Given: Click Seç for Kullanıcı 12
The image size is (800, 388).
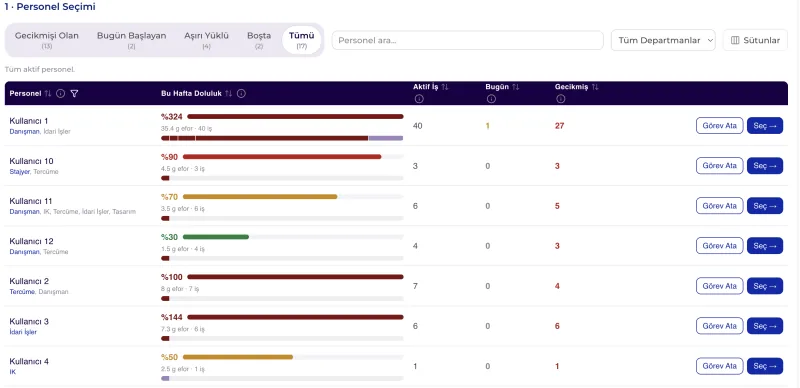Looking at the screenshot, I should pyautogui.click(x=765, y=246).
